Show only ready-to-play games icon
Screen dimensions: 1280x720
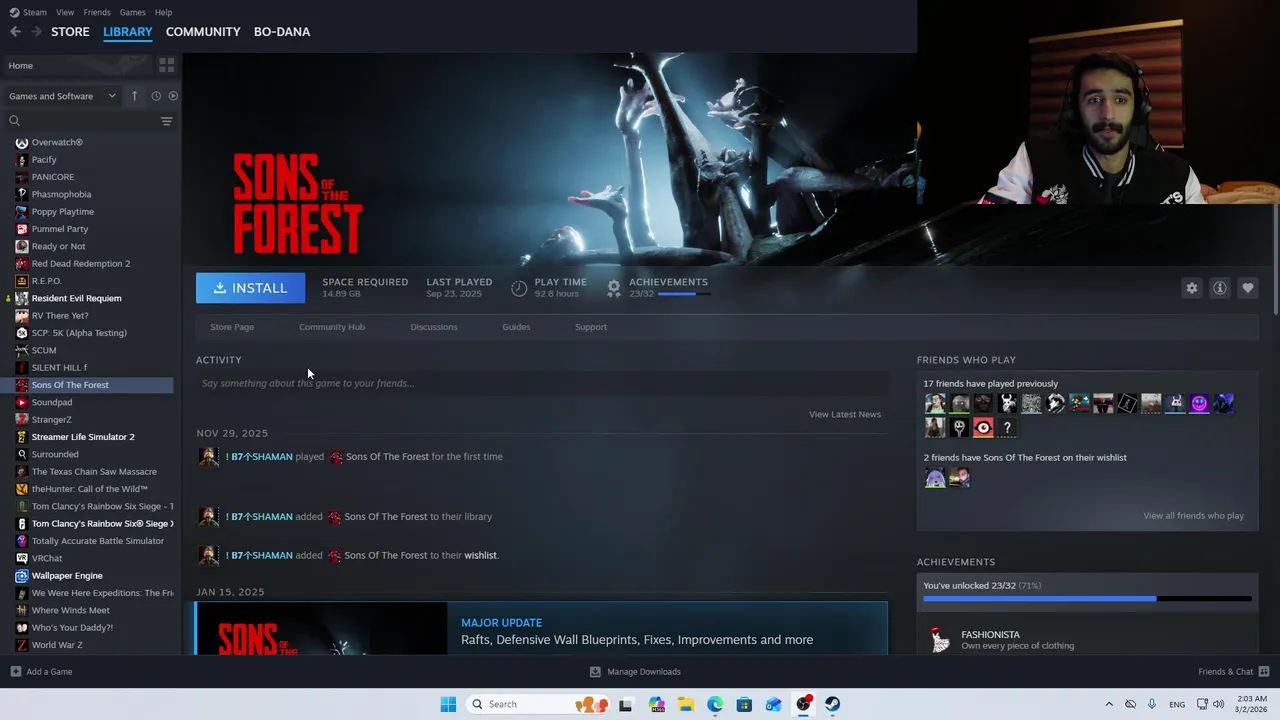(x=173, y=96)
